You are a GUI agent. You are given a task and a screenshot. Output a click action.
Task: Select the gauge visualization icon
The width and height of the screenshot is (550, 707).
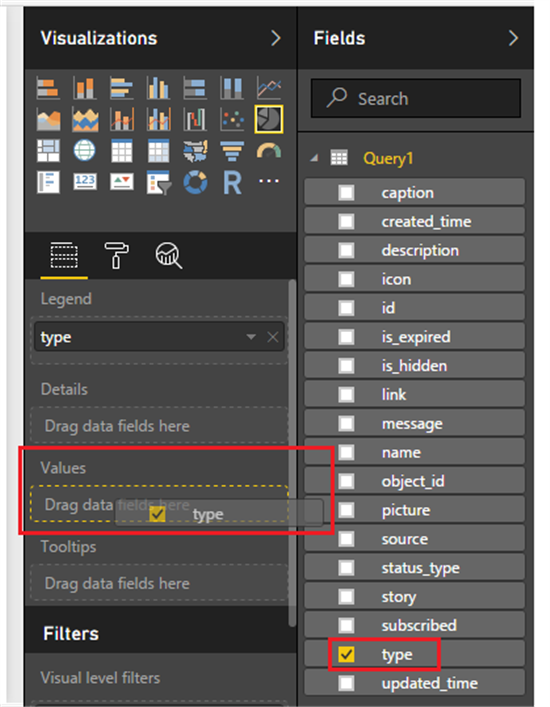coord(269,151)
